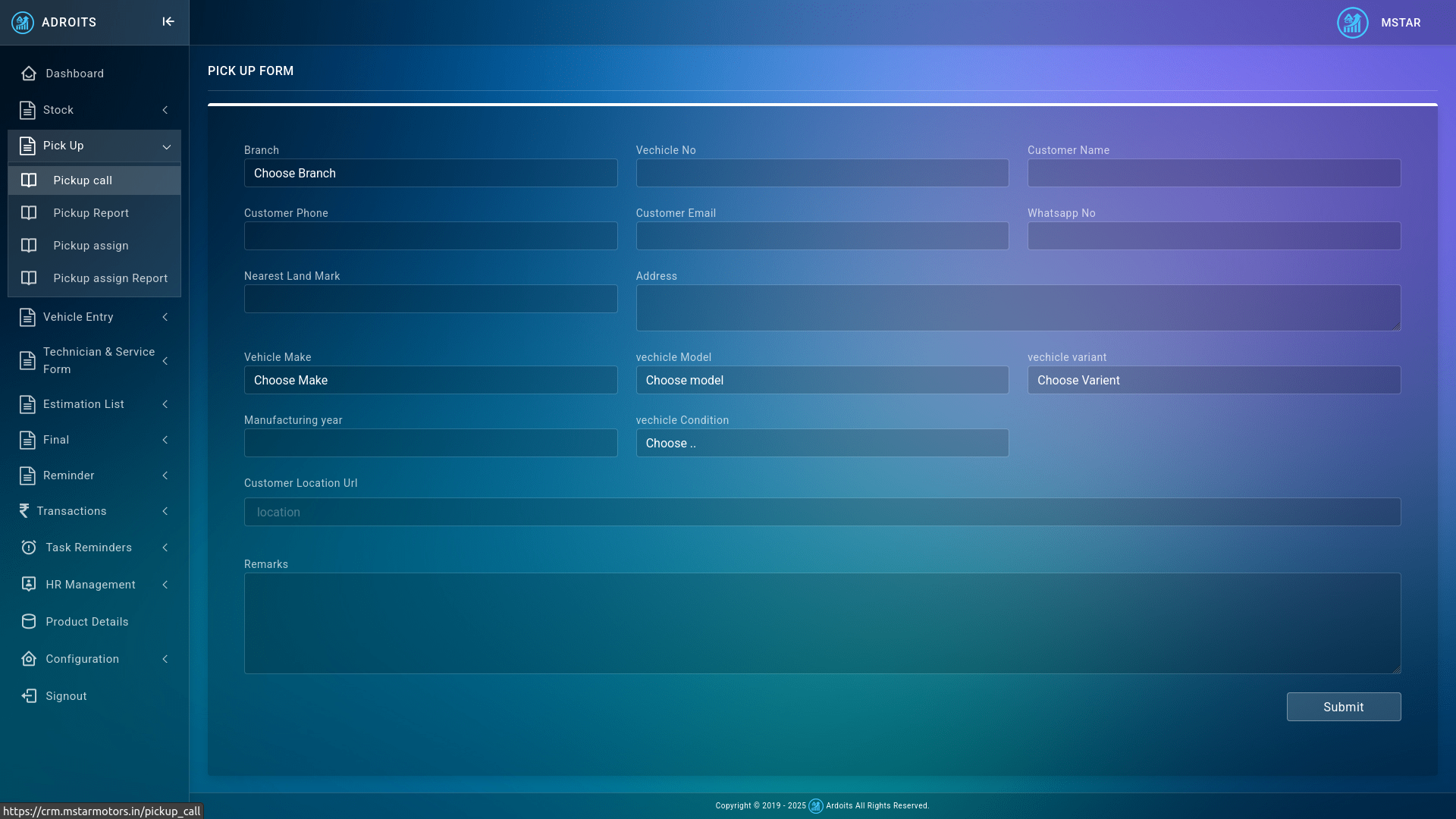Select Pickup assign Report menu item
Image resolution: width=1456 pixels, height=819 pixels.
tap(110, 278)
